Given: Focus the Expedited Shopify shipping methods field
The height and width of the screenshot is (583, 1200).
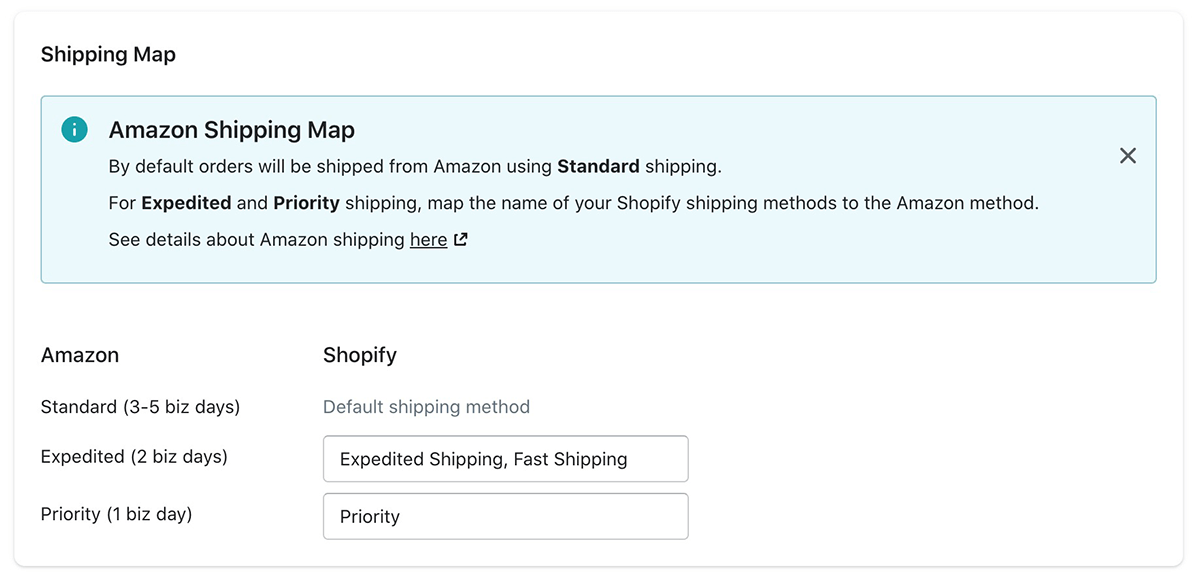Looking at the screenshot, I should [505, 459].
